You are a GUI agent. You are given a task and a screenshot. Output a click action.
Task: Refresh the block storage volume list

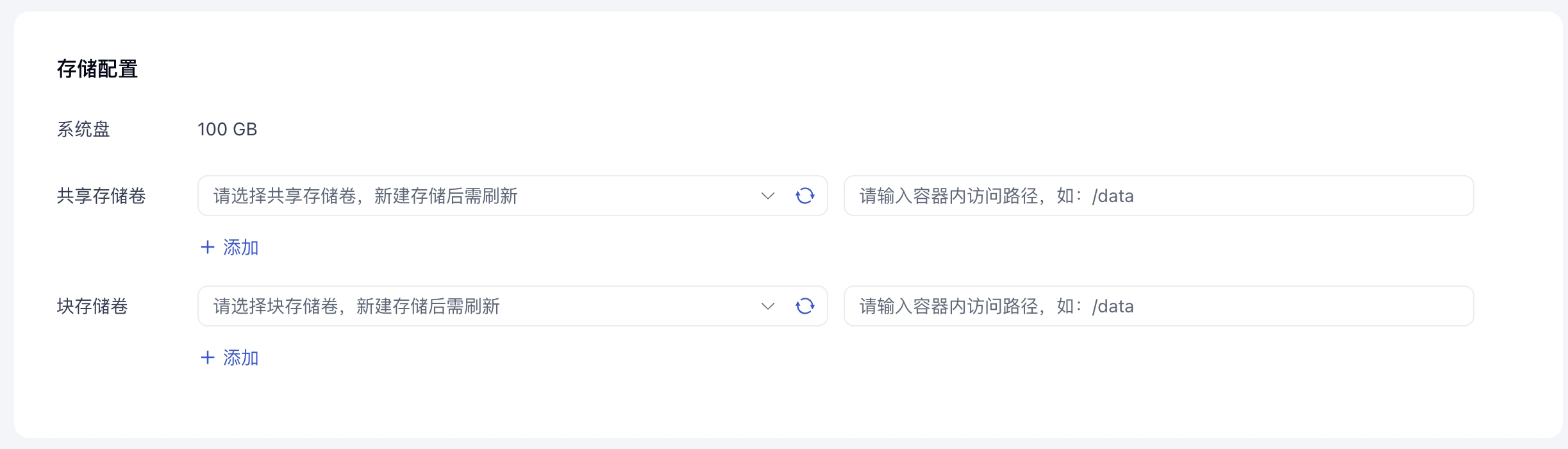click(805, 306)
